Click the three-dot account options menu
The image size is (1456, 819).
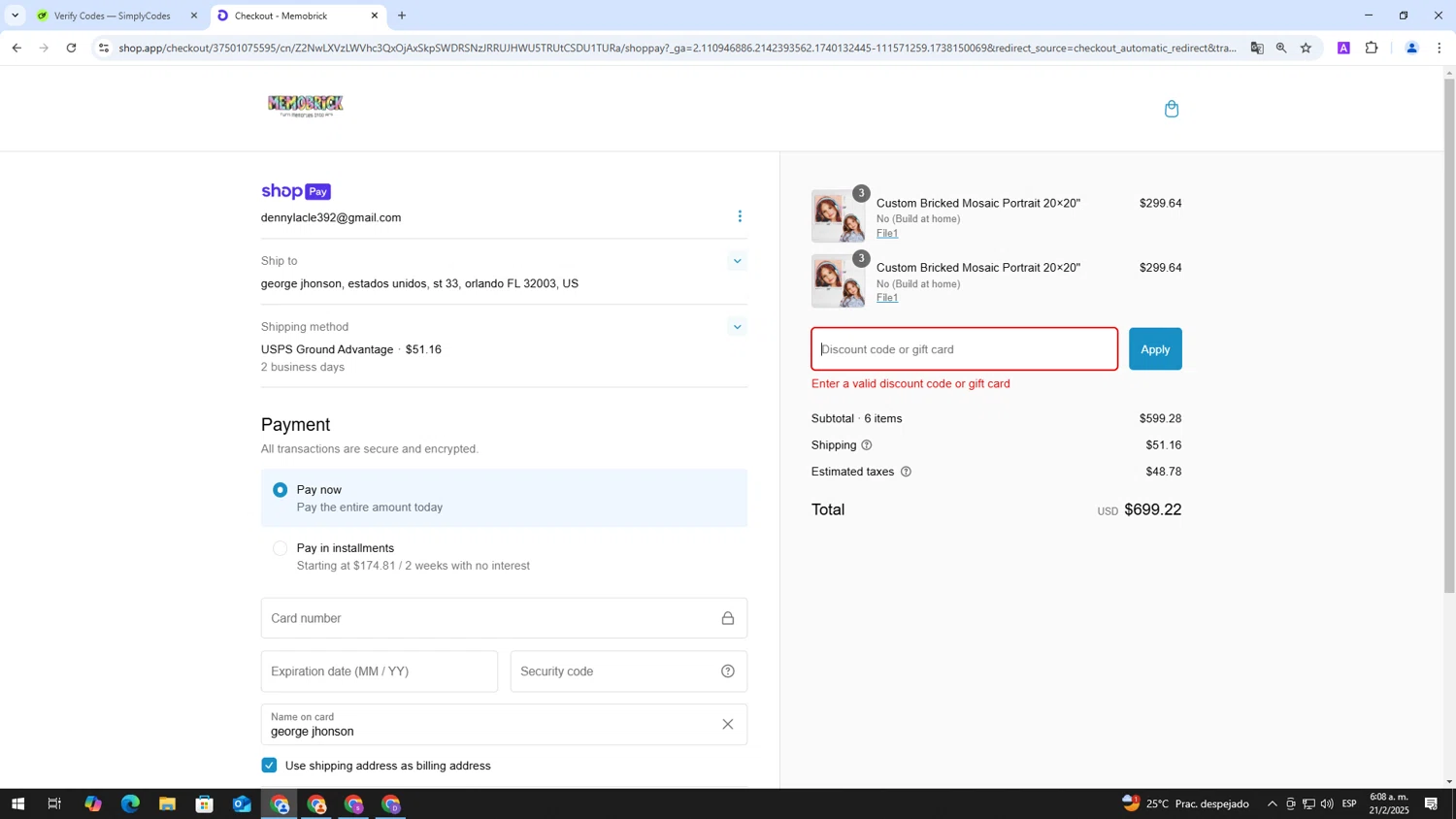click(x=740, y=216)
